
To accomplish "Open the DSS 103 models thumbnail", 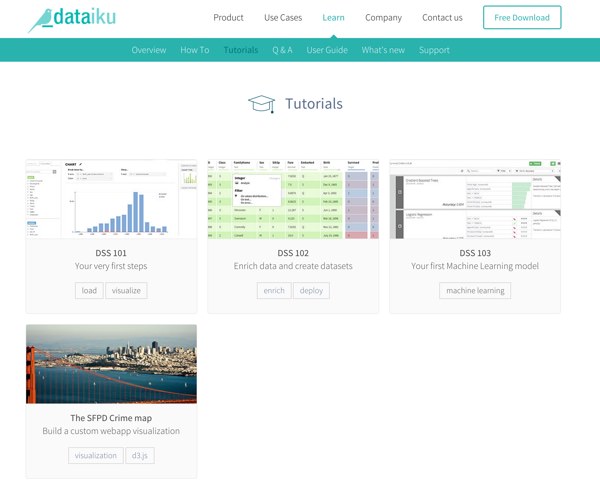I will [475, 199].
